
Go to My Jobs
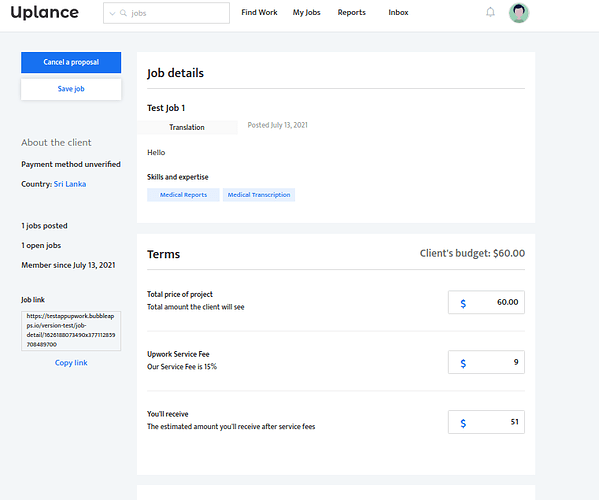306,13
